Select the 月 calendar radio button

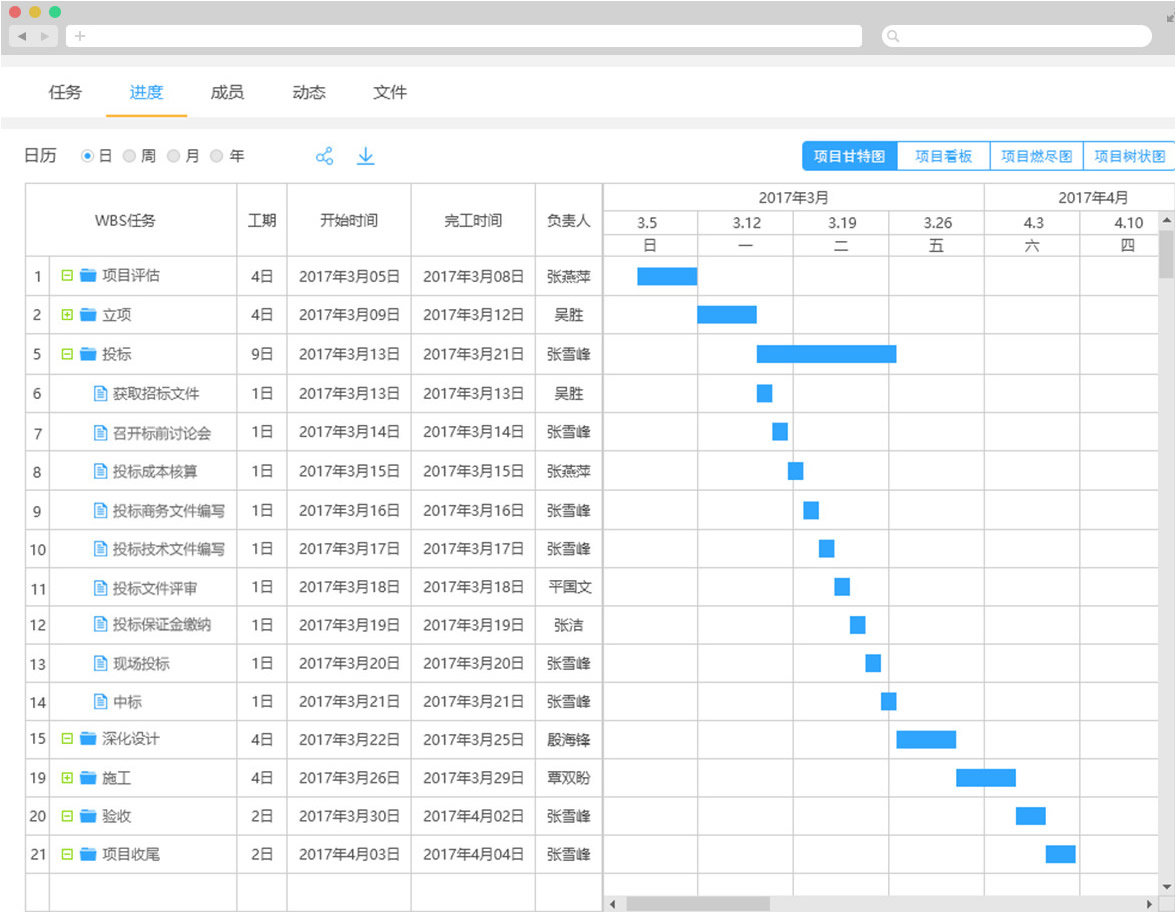(173, 157)
